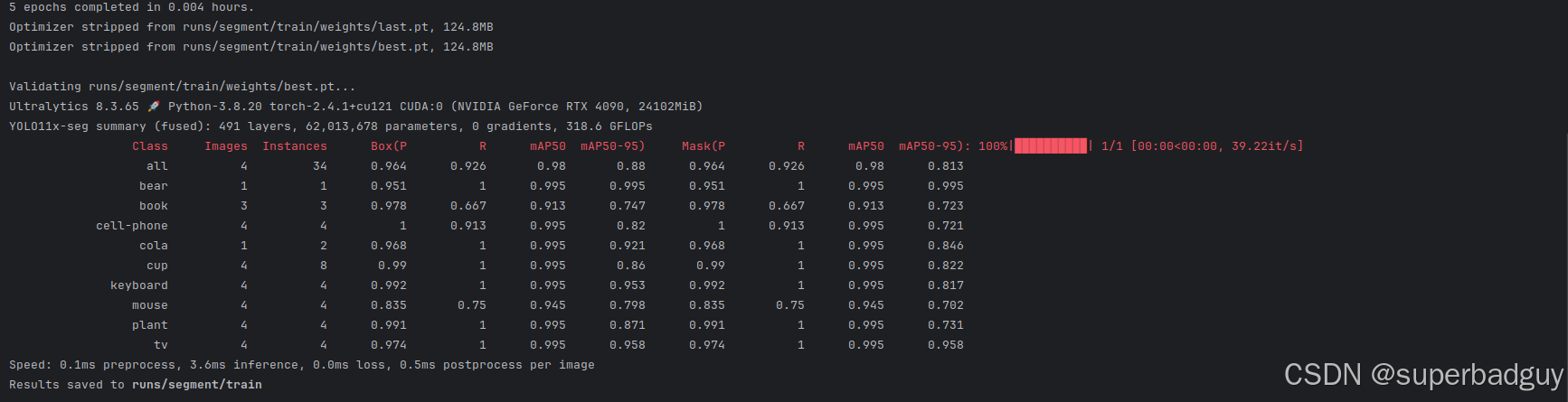Click the value 0.747 in the book row

[628, 206]
